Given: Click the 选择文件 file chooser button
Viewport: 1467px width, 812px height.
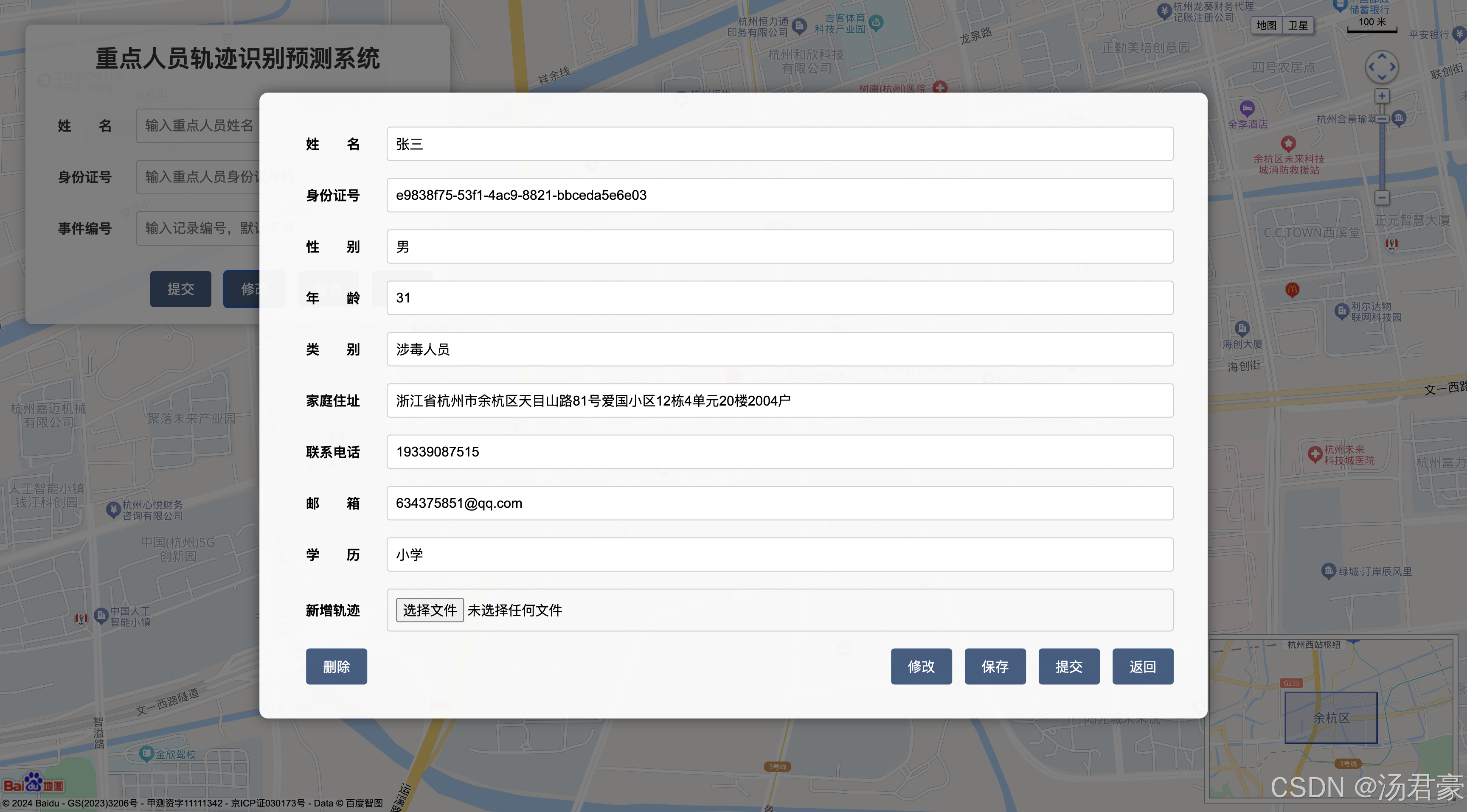Looking at the screenshot, I should click(430, 610).
